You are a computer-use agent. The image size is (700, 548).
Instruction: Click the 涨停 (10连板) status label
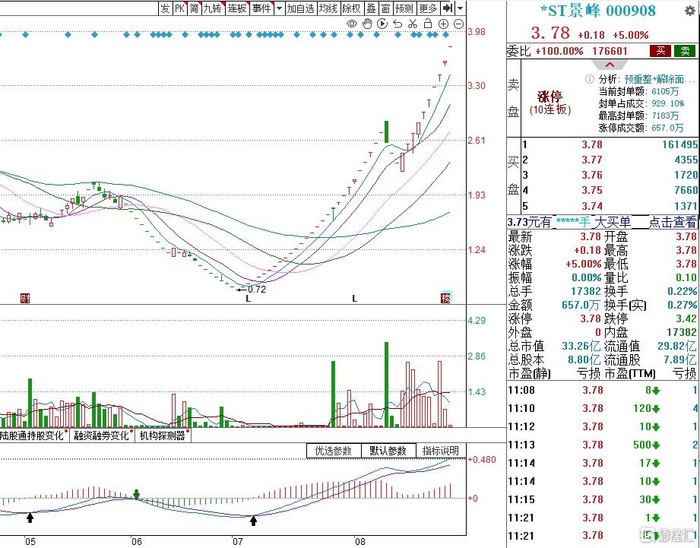tap(550, 103)
